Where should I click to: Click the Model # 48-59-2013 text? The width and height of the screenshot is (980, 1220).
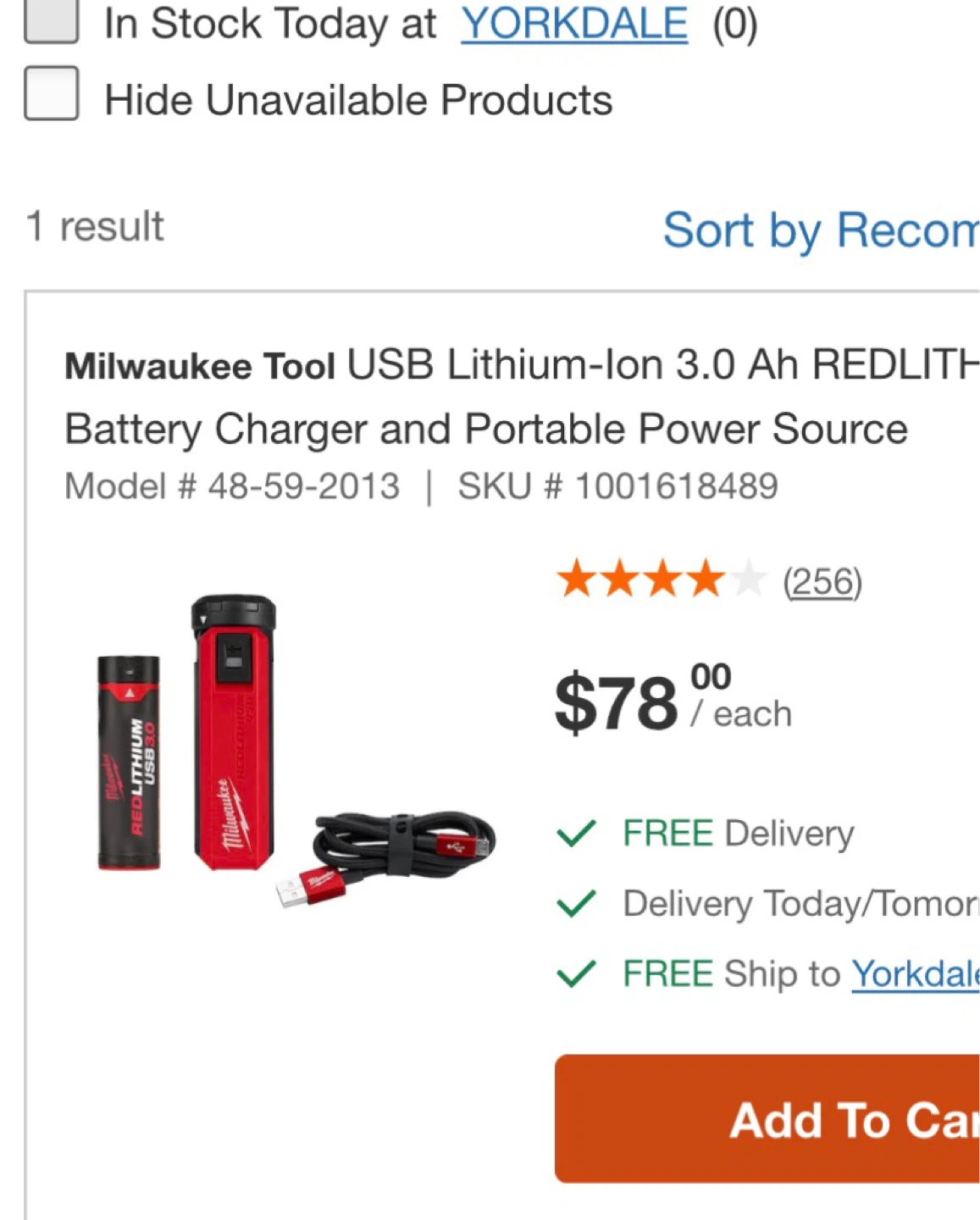[x=232, y=486]
